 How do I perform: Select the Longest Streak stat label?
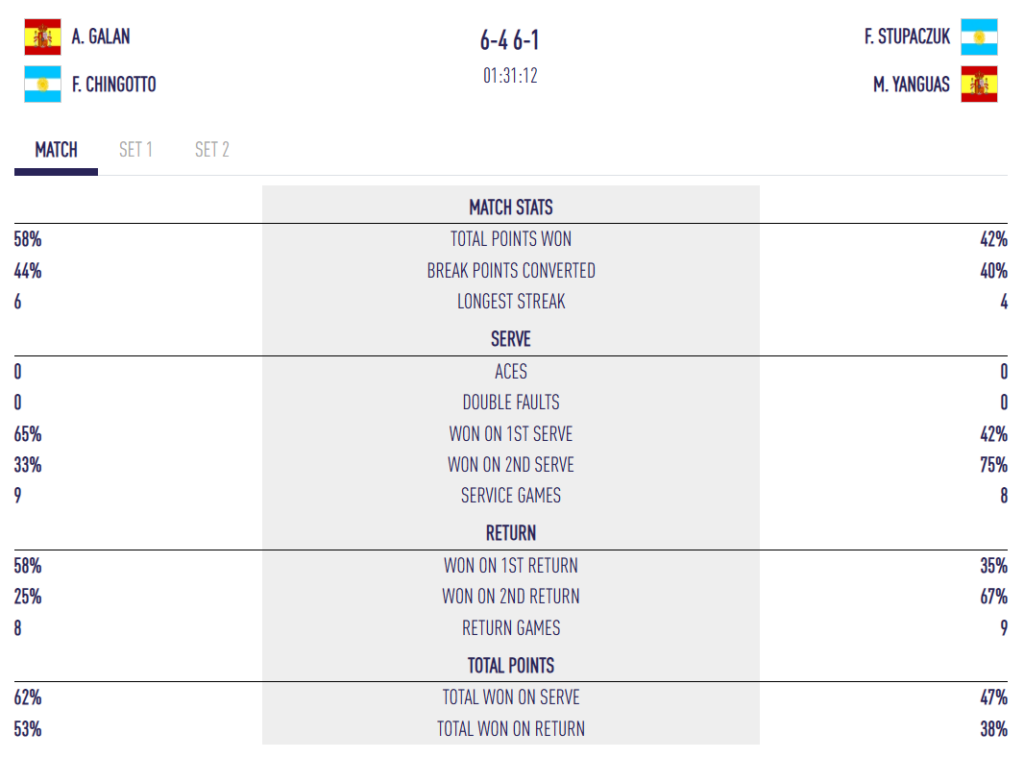511,302
